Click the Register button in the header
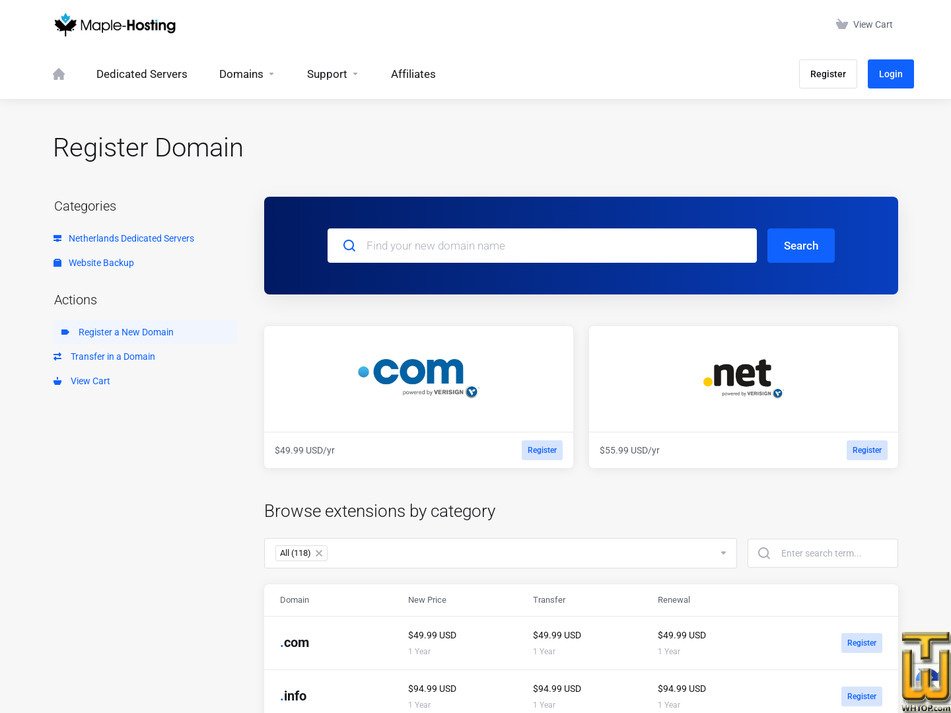The image size is (951, 713). (x=828, y=74)
